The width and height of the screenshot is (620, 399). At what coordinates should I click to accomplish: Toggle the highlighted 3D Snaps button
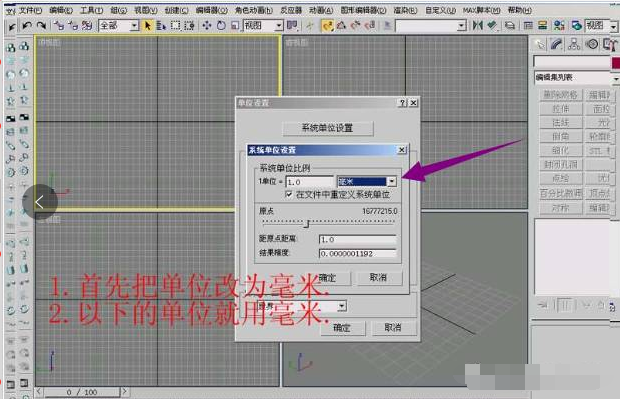pos(327,26)
